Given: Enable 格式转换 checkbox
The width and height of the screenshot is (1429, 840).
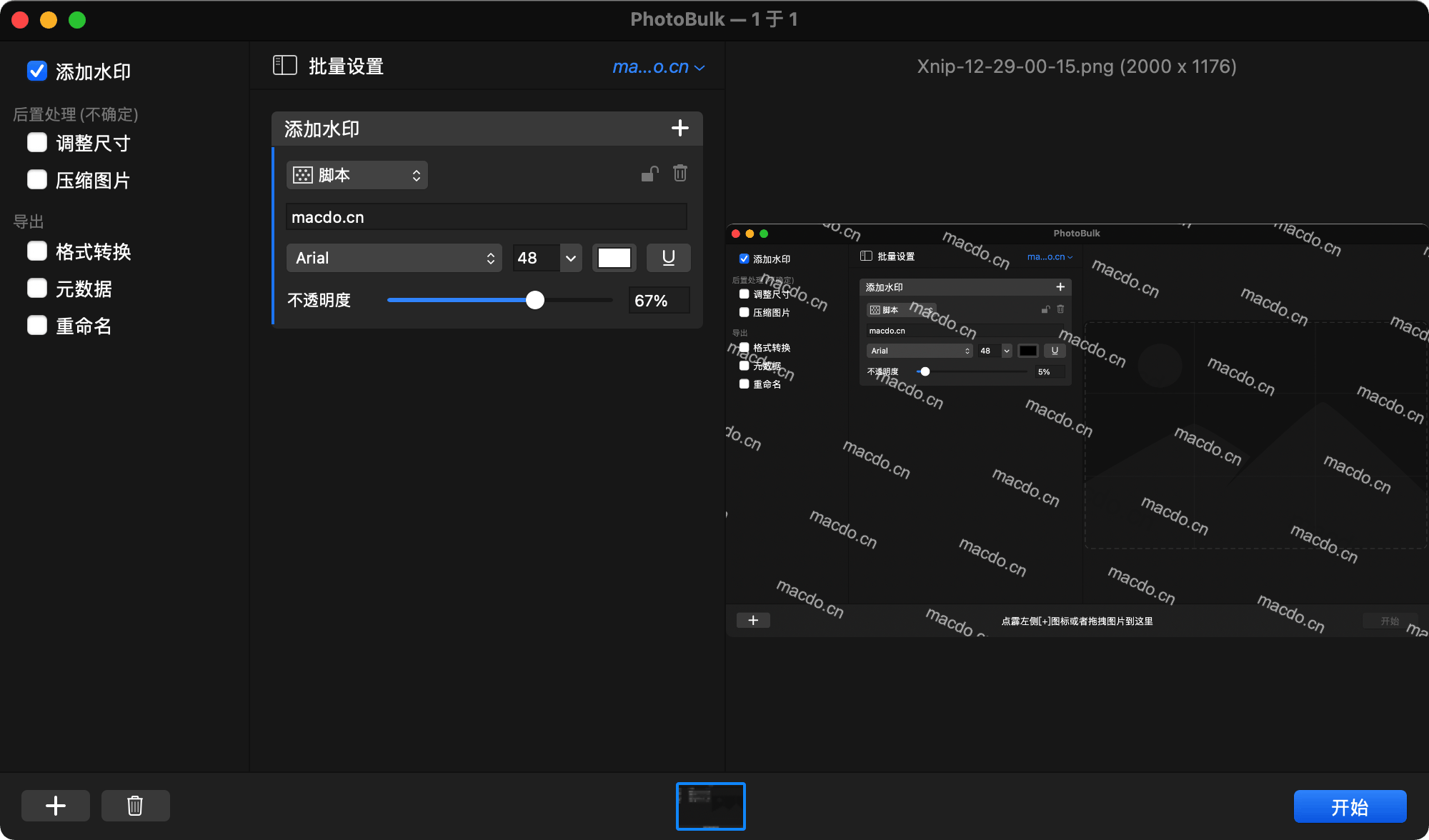Looking at the screenshot, I should pos(37,251).
